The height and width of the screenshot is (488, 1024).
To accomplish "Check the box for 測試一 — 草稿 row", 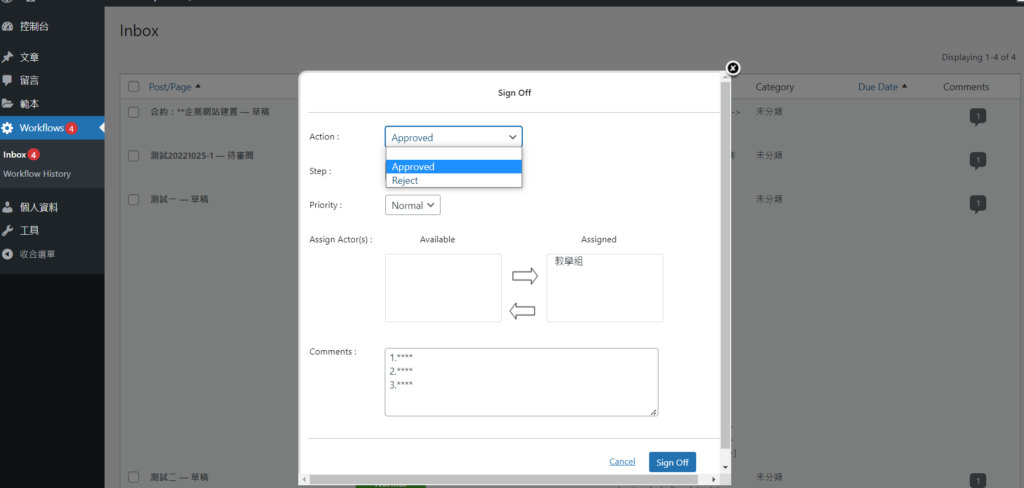I will [x=134, y=199].
